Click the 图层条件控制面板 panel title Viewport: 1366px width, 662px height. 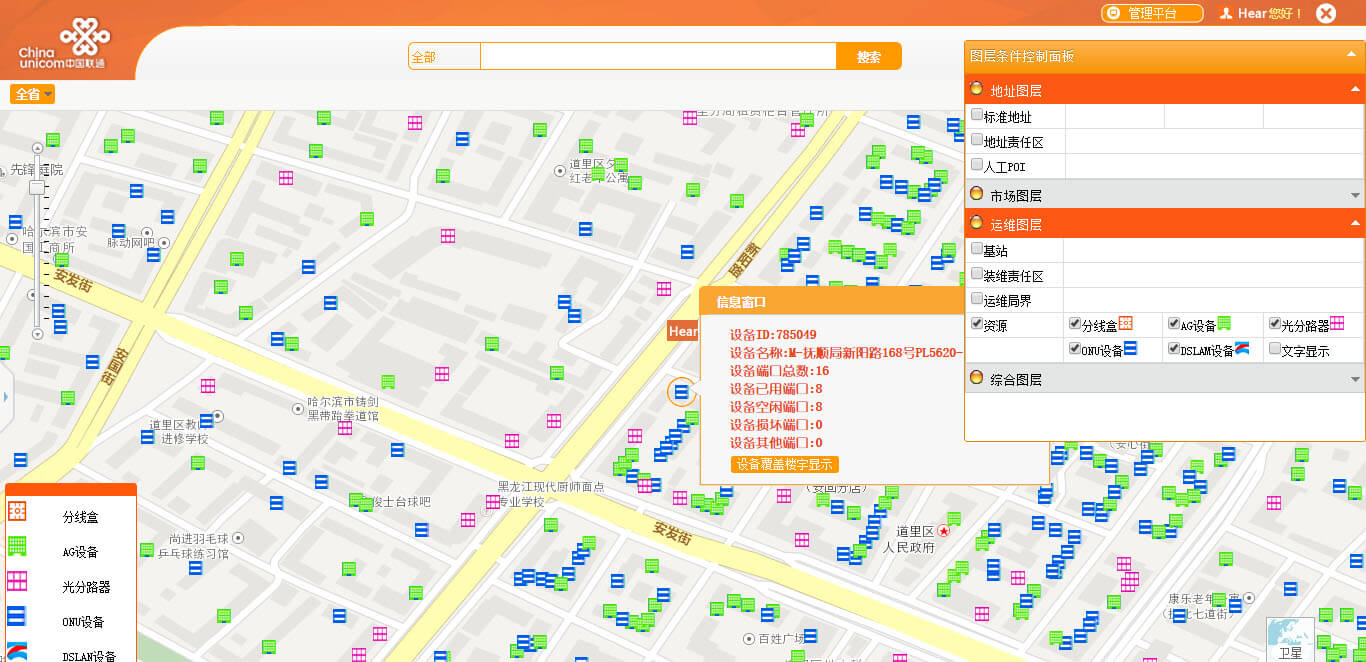pyautogui.click(x=1023, y=57)
